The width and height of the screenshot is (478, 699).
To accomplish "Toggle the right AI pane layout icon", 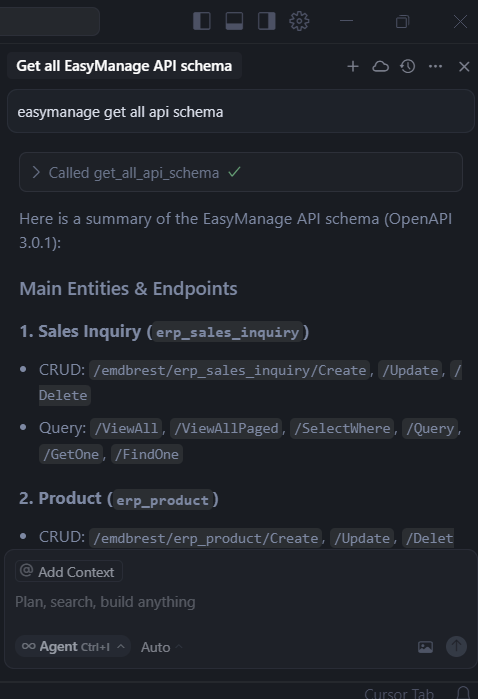I will coord(267,21).
